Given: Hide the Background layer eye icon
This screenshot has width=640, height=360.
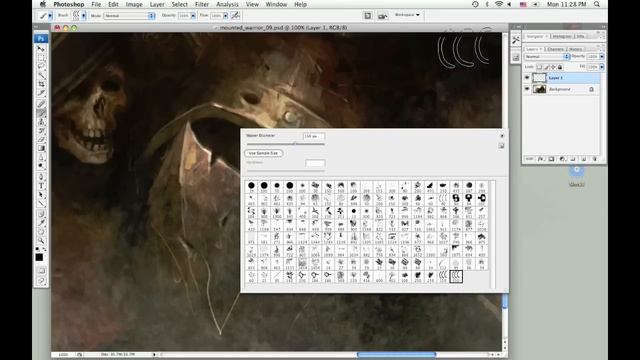Looking at the screenshot, I should point(527,89).
